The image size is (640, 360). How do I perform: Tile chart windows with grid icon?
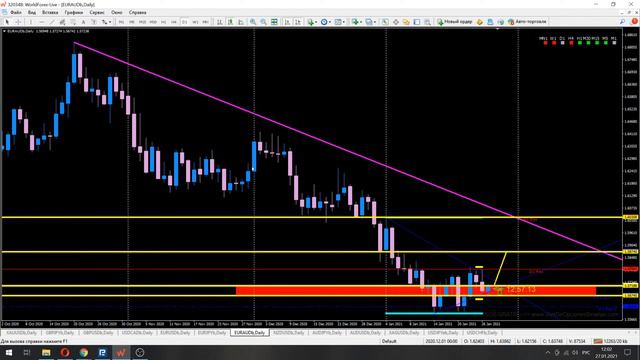click(x=274, y=22)
